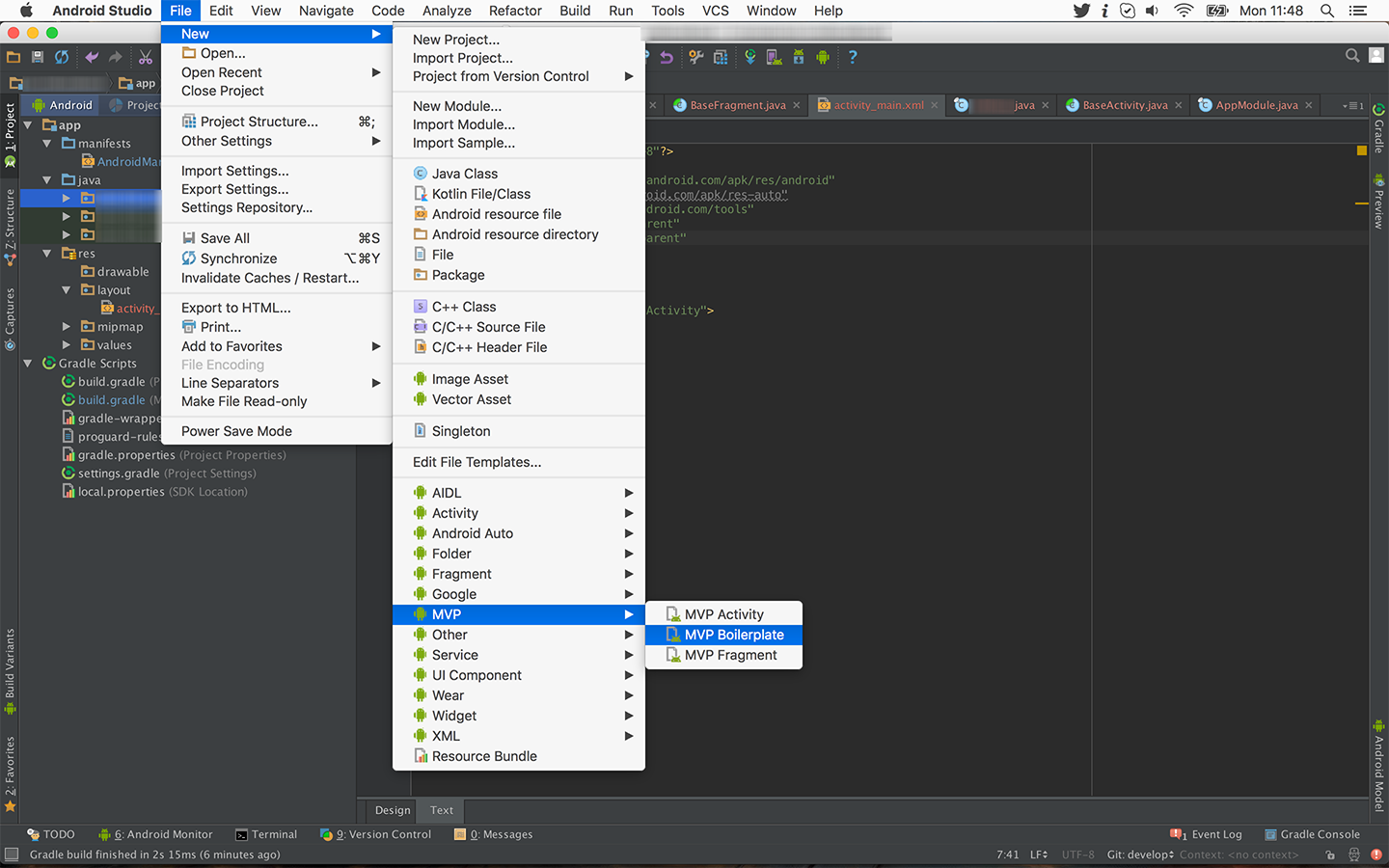Click the Wi-Fi menu bar icon
1389x868 pixels.
pyautogui.click(x=1184, y=11)
